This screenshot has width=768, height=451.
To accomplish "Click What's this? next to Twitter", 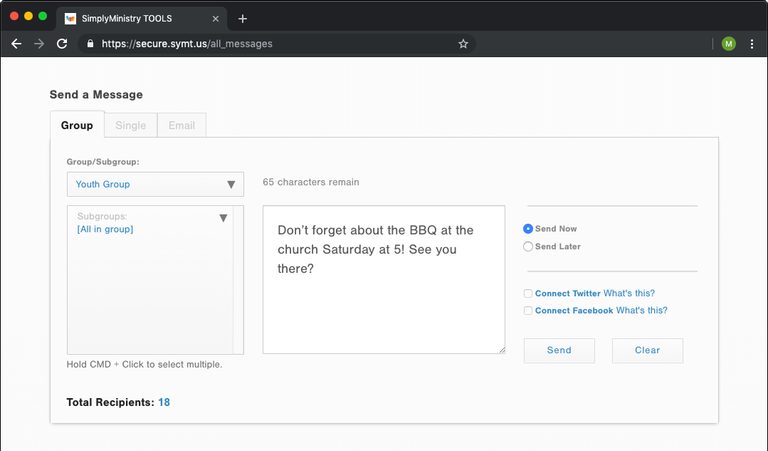I will point(629,293).
